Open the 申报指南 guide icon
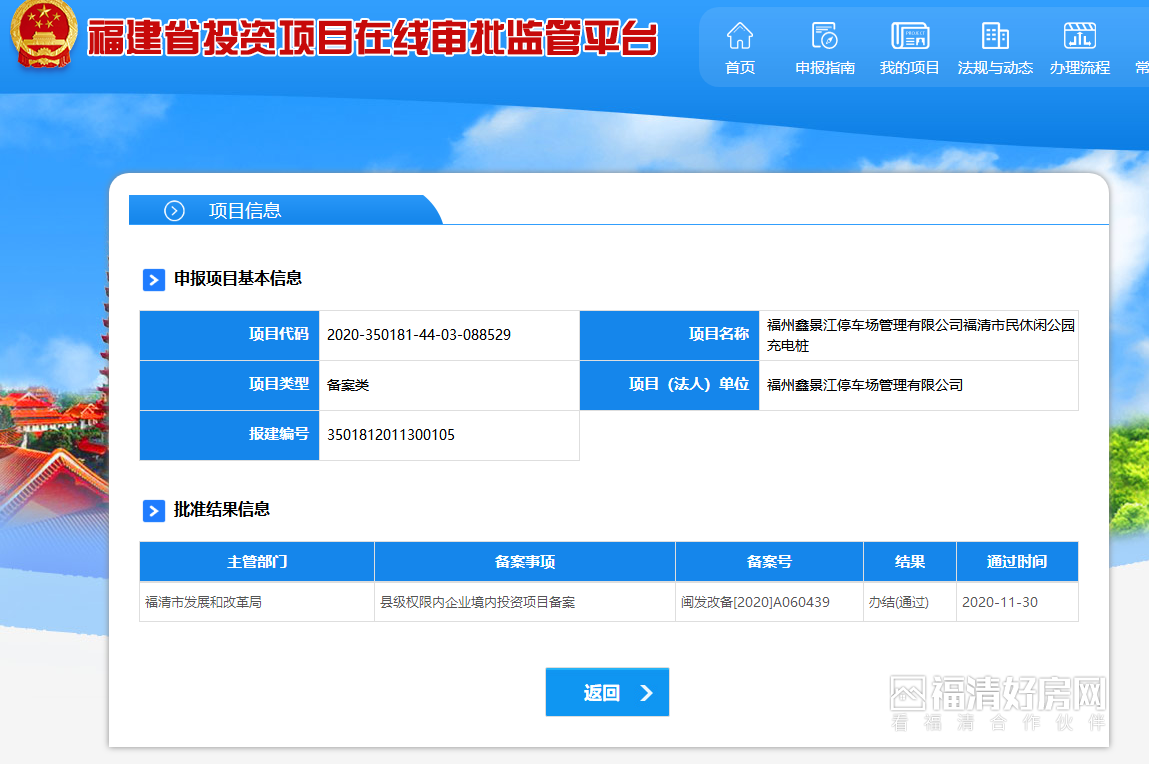Screen dimensions: 1149x764 pos(824,35)
